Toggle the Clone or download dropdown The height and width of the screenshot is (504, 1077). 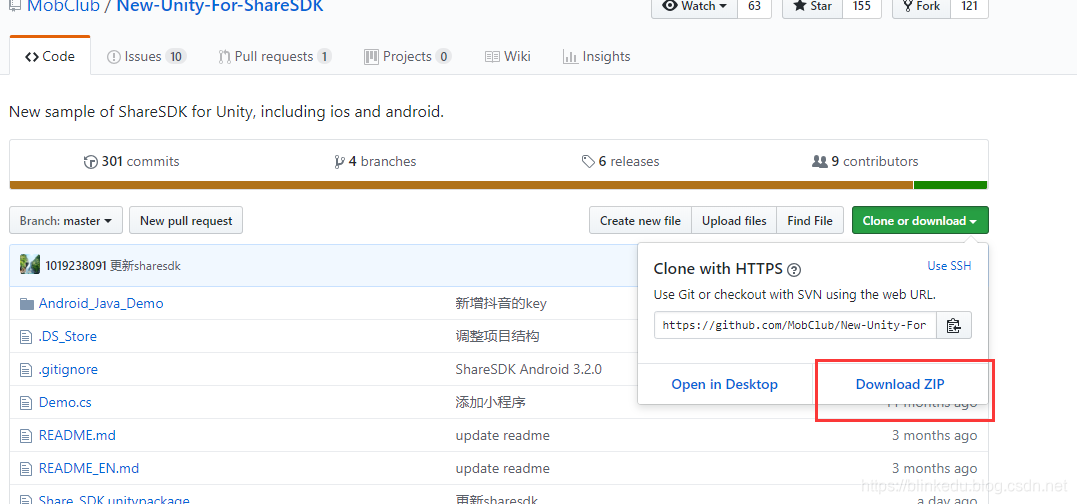pos(920,220)
